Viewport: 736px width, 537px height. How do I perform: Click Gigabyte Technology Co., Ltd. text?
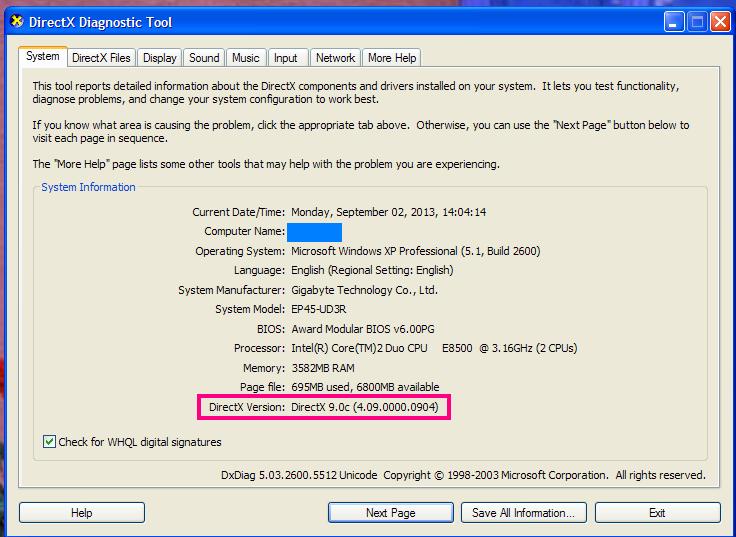pos(364,290)
